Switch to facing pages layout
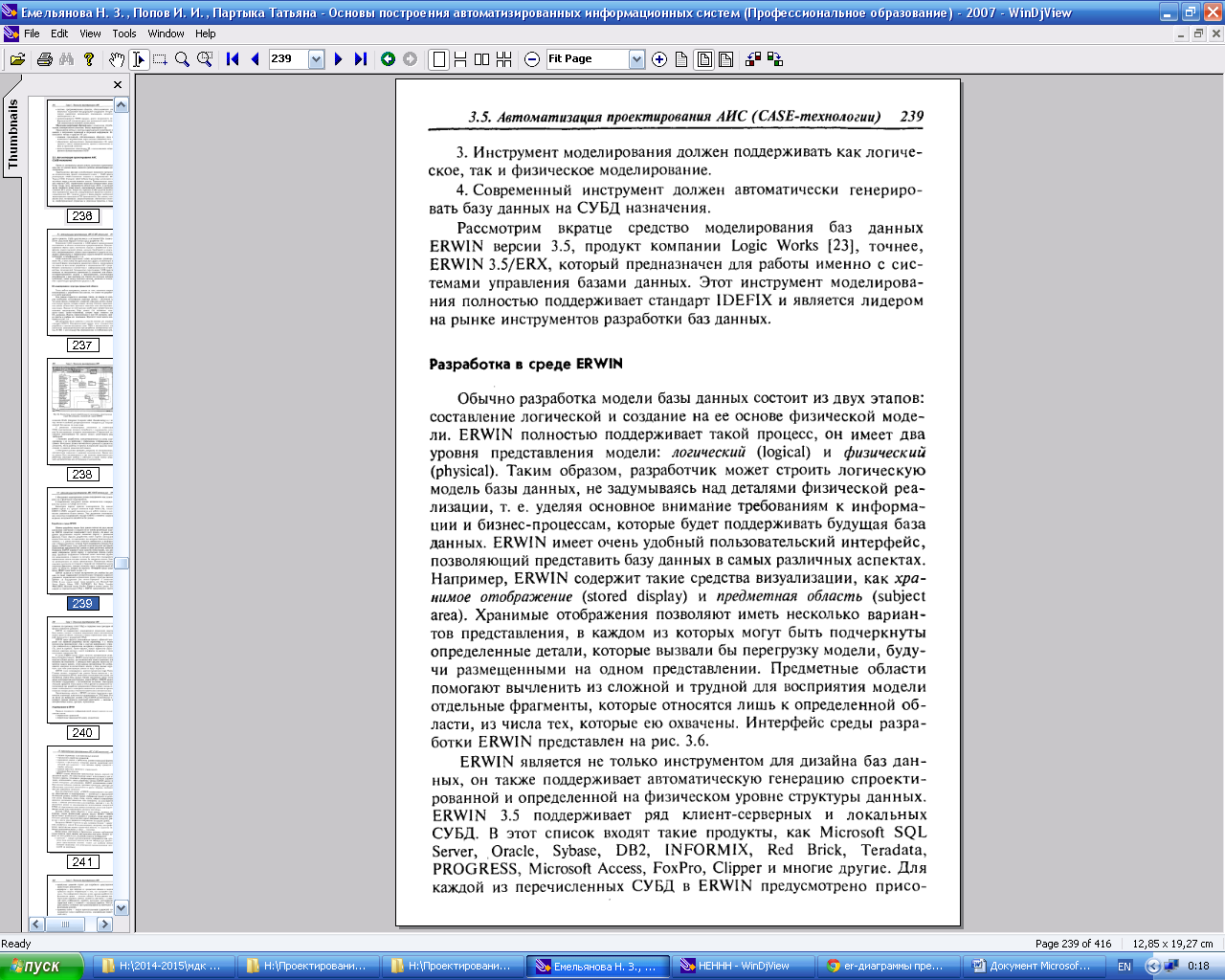 (x=482, y=59)
